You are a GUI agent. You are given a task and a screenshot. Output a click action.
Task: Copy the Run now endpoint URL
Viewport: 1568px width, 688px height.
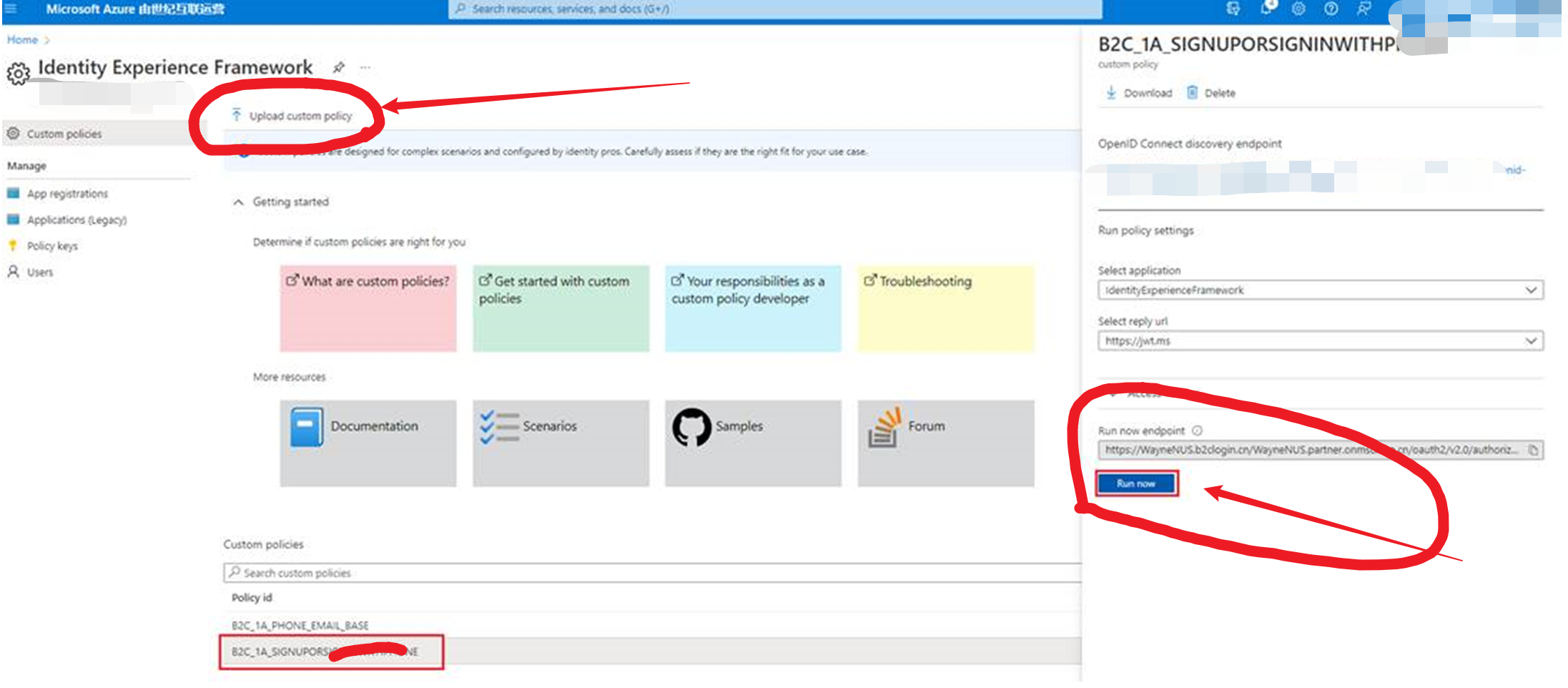1533,450
